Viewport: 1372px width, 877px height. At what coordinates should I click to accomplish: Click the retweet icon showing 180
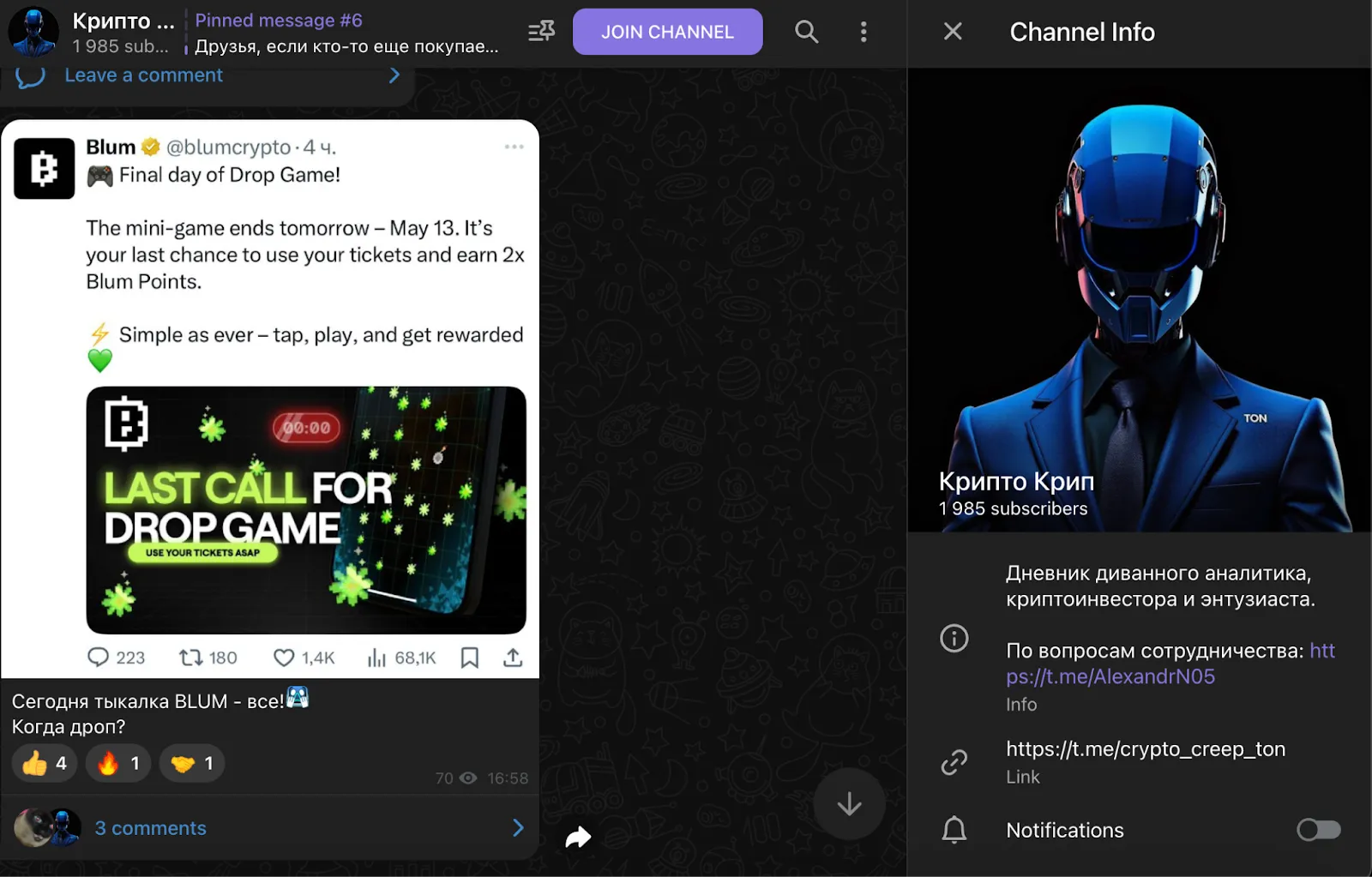pos(190,658)
